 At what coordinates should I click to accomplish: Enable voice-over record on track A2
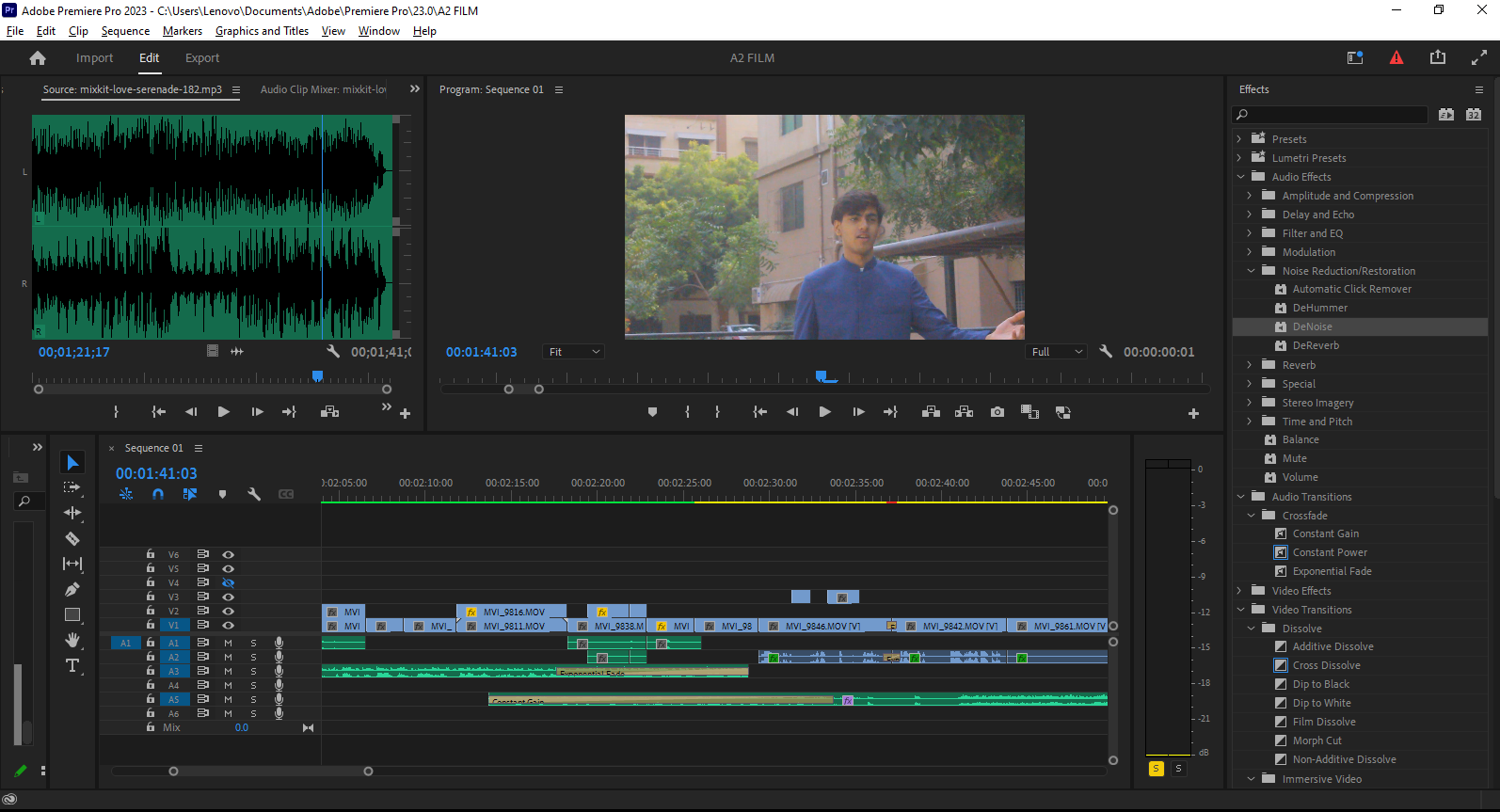point(279,657)
